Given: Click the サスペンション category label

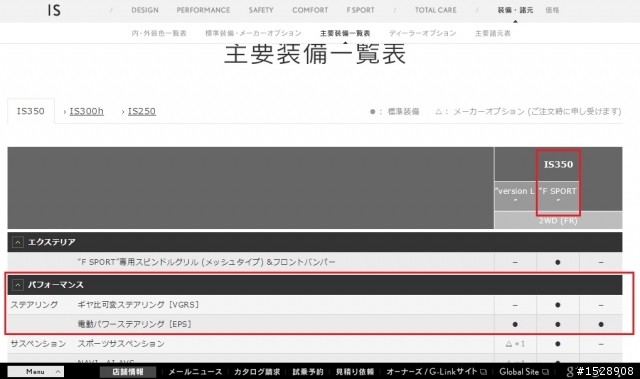Looking at the screenshot, I should pos(38,344).
